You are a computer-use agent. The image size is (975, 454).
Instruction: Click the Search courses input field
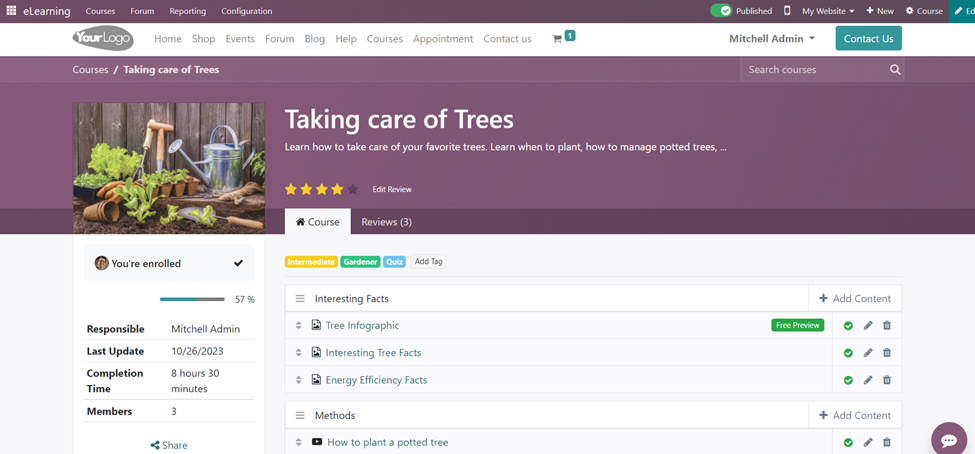click(x=814, y=70)
